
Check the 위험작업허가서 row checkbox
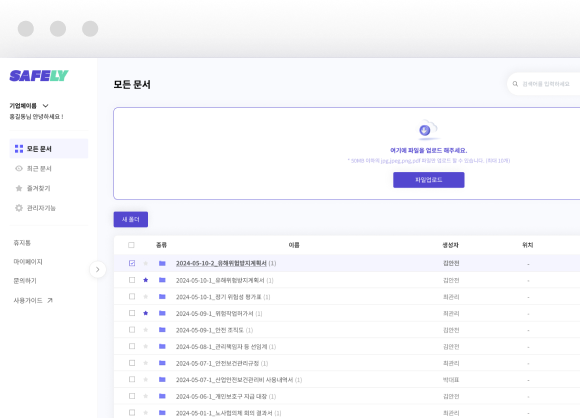[x=132, y=313]
